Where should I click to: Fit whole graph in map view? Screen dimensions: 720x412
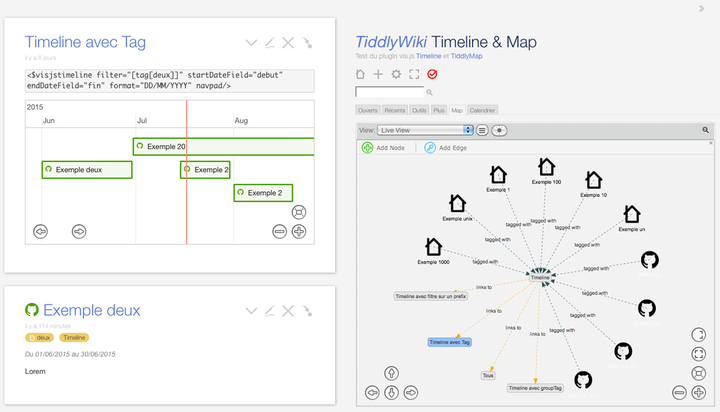[x=698, y=373]
